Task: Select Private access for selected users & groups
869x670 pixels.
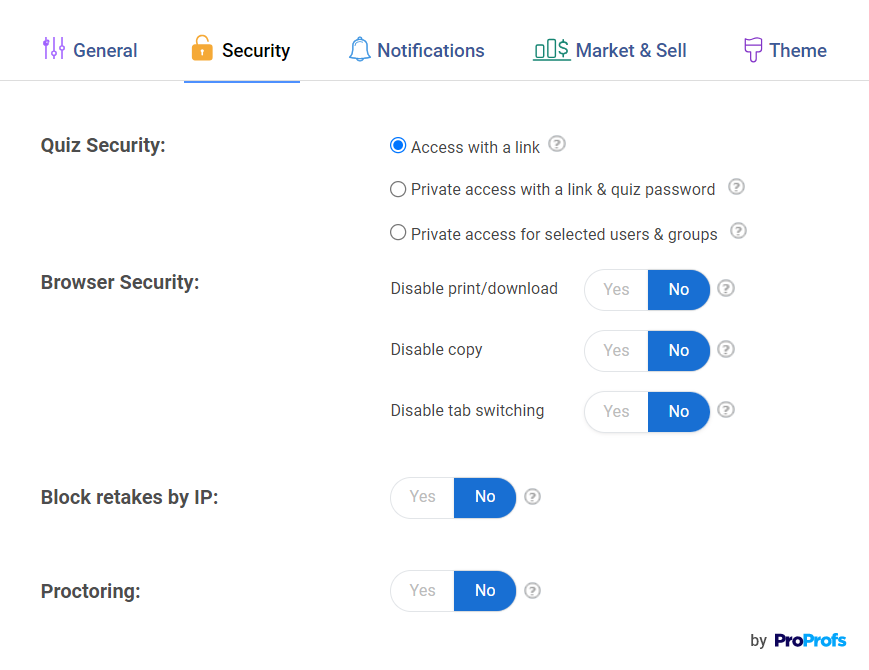Action: 398,233
